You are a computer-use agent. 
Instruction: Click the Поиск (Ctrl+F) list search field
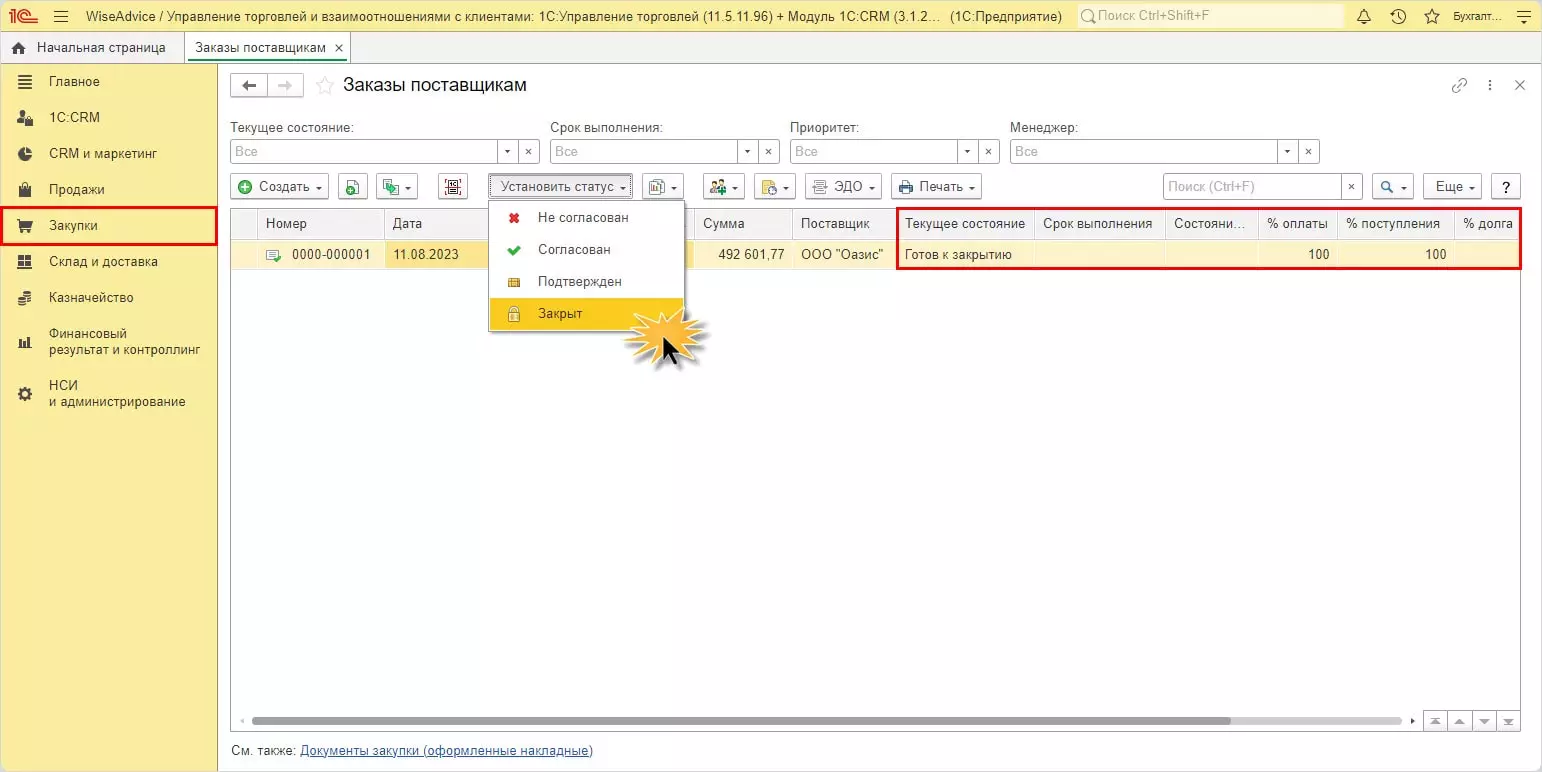tap(1251, 187)
